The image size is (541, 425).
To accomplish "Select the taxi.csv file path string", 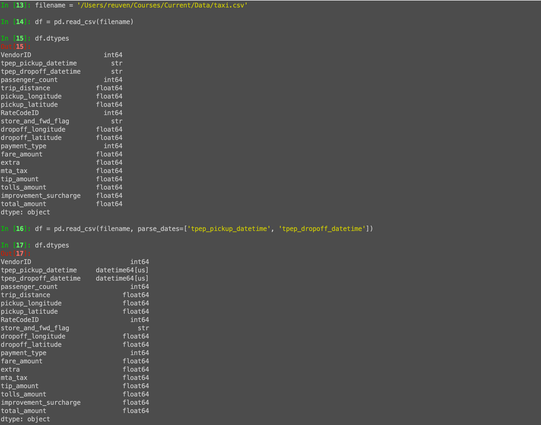I will coord(162,6).
